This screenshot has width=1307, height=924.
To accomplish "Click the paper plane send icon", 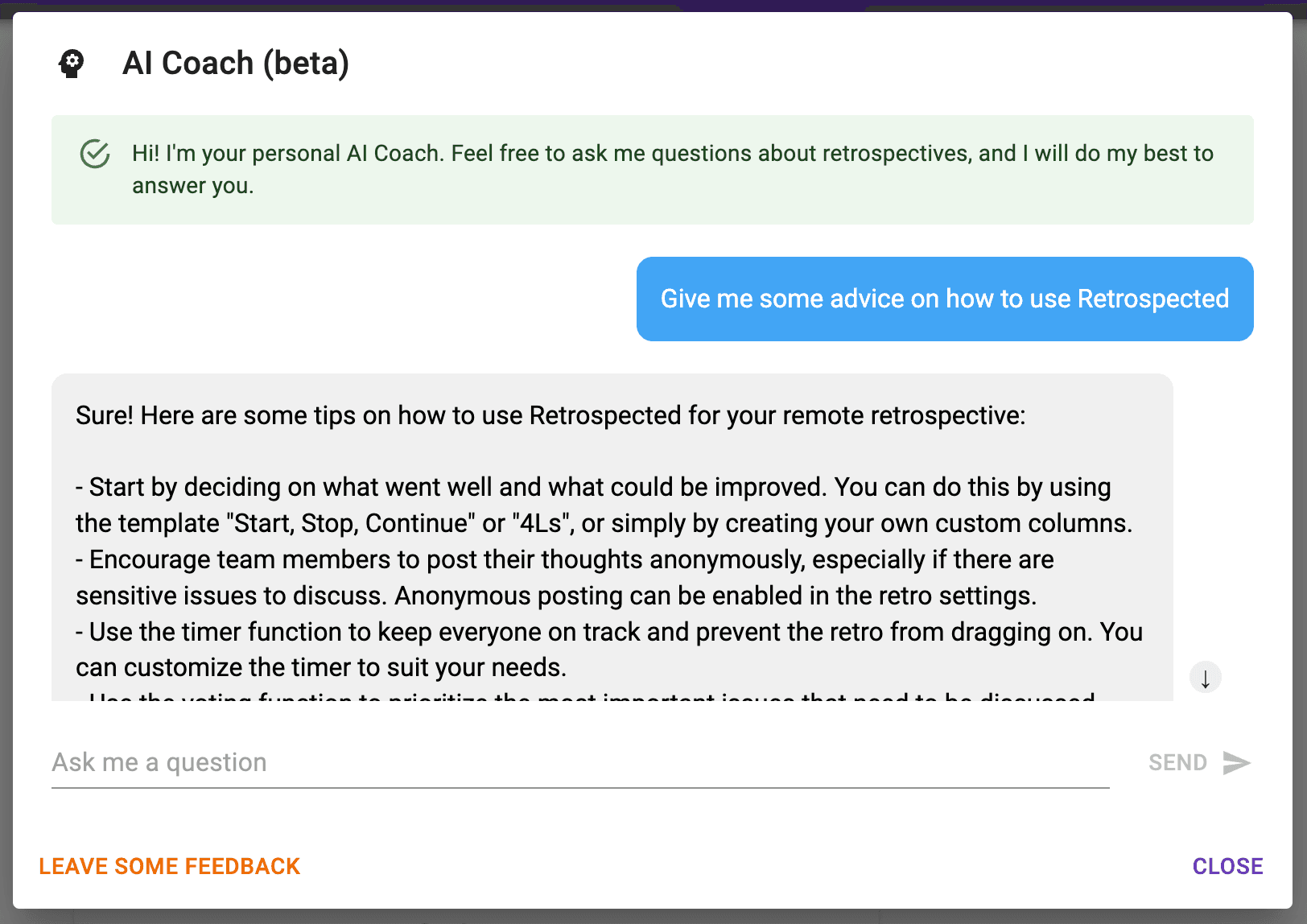I will click(1236, 762).
